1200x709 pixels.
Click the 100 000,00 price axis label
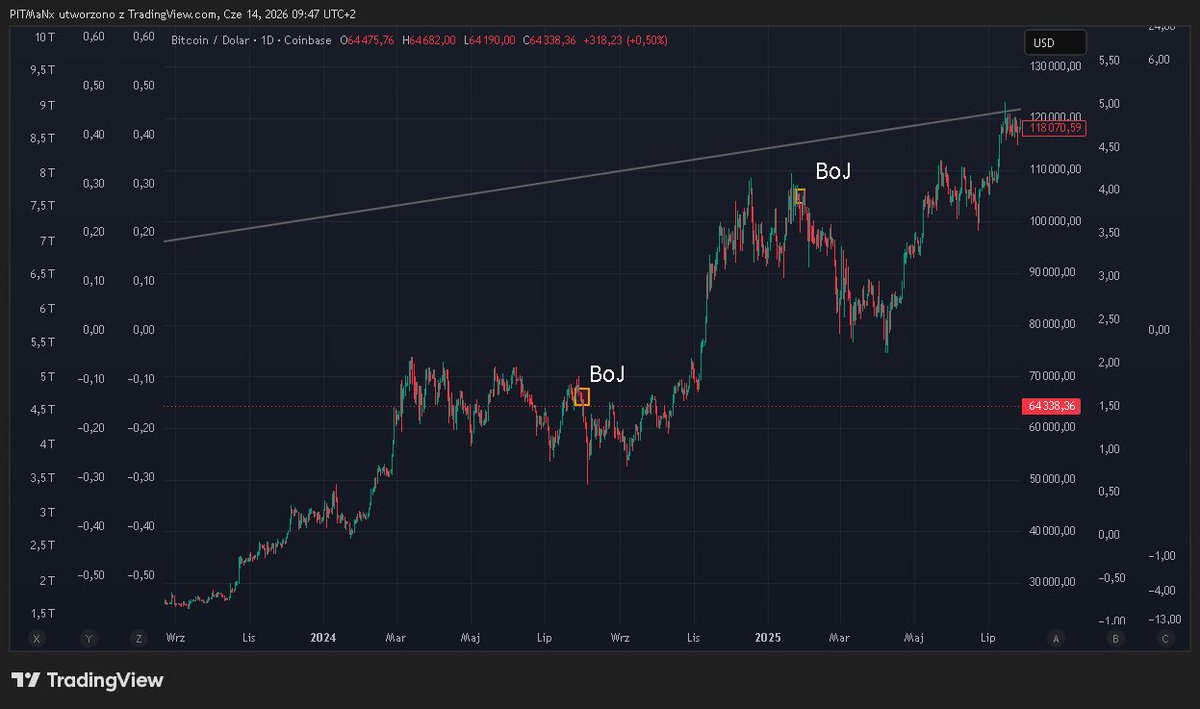pyautogui.click(x=1054, y=221)
